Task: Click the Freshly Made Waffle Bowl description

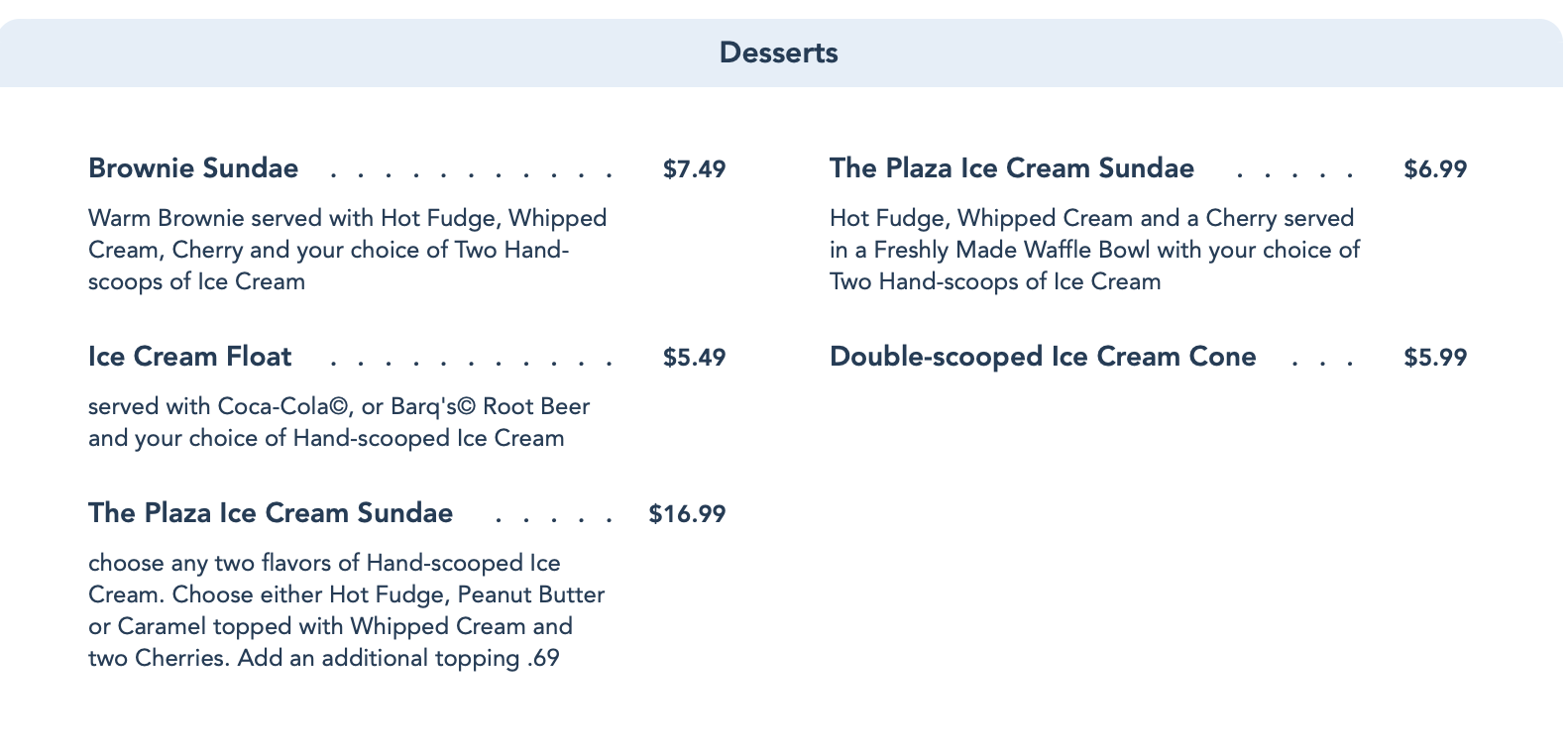Action: coord(1094,250)
